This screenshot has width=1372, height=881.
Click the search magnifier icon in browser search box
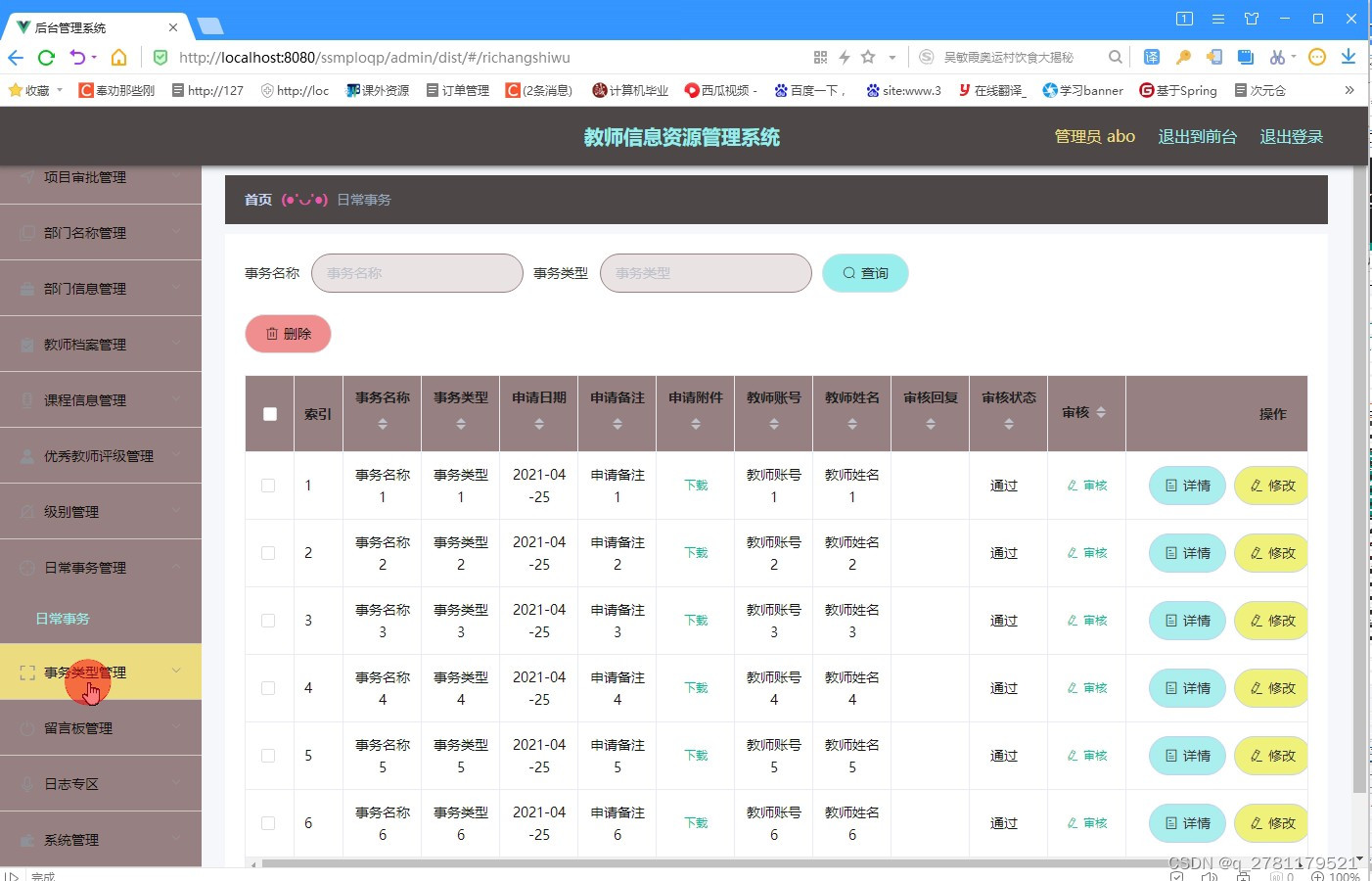(x=1116, y=58)
